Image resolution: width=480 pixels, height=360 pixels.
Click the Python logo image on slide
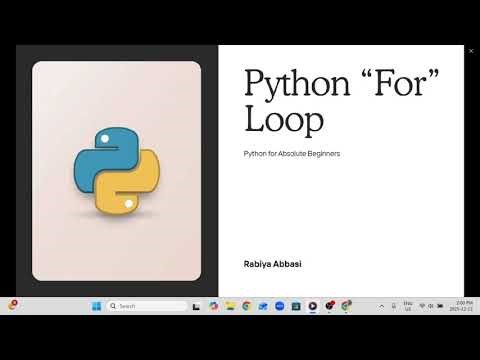click(117, 171)
